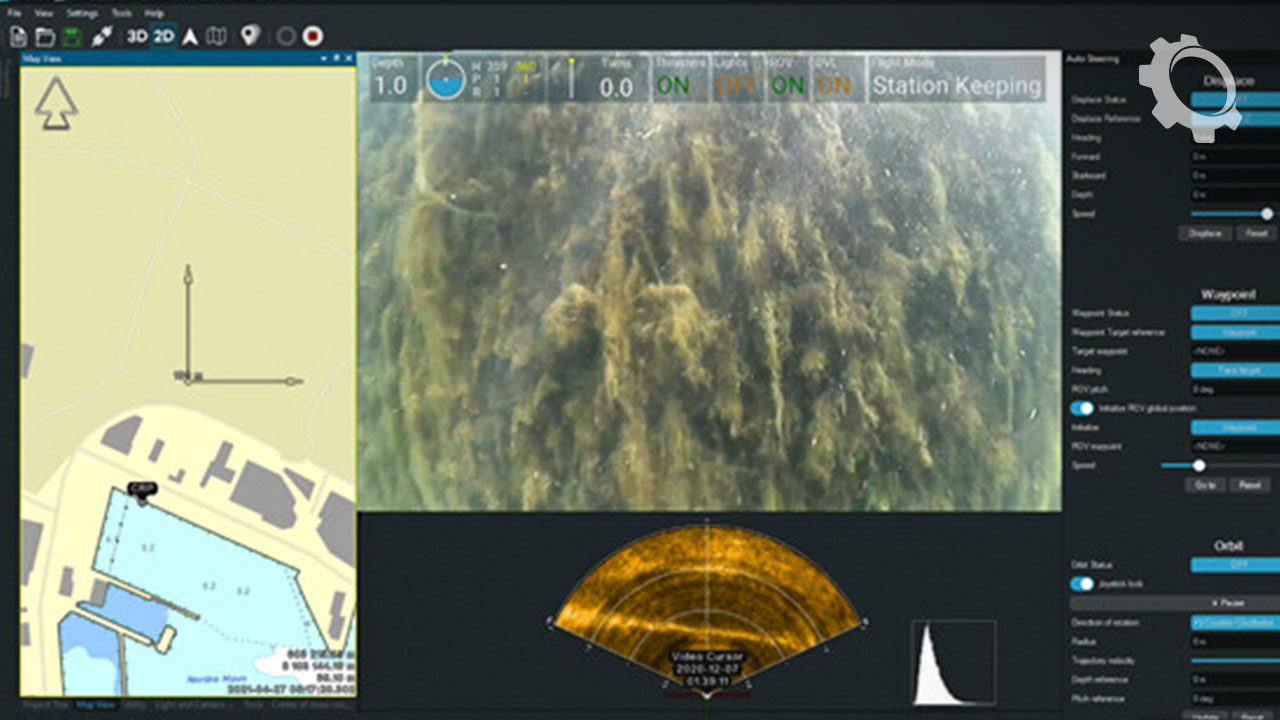
Task: Click the Displace Speed slider handle
Action: tap(1267, 214)
